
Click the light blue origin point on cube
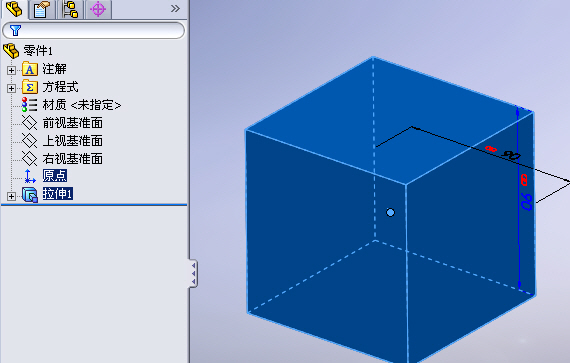tap(390, 213)
